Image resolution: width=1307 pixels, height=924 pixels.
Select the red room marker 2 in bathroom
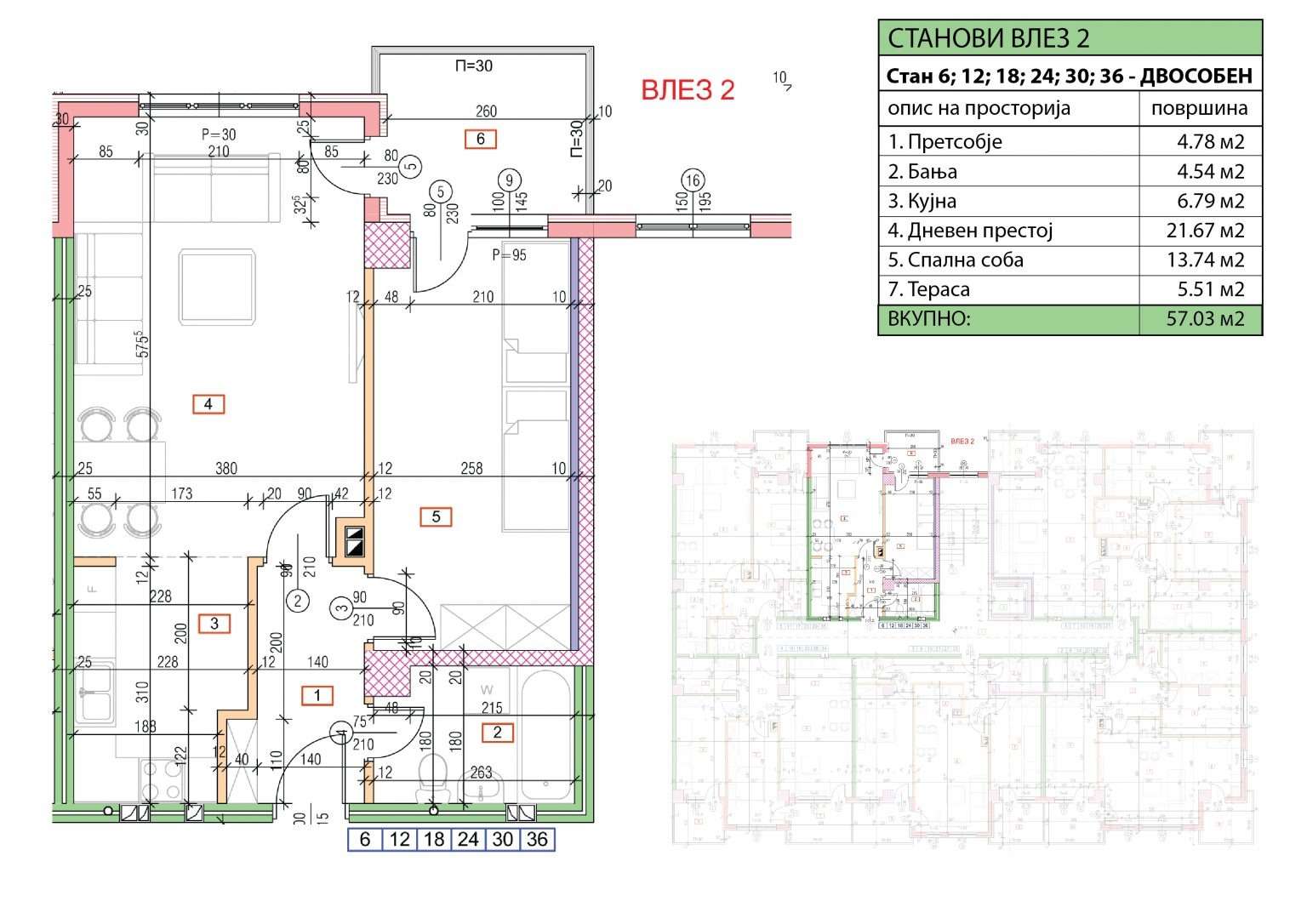pos(498,733)
